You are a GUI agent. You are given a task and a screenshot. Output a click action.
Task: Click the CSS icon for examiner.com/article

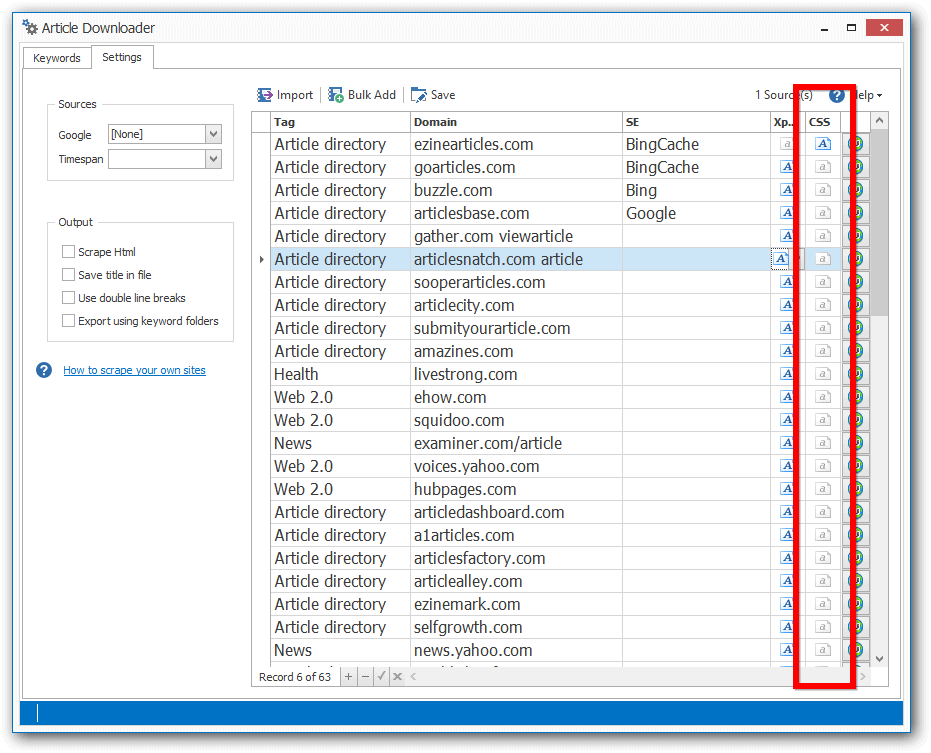(x=823, y=443)
